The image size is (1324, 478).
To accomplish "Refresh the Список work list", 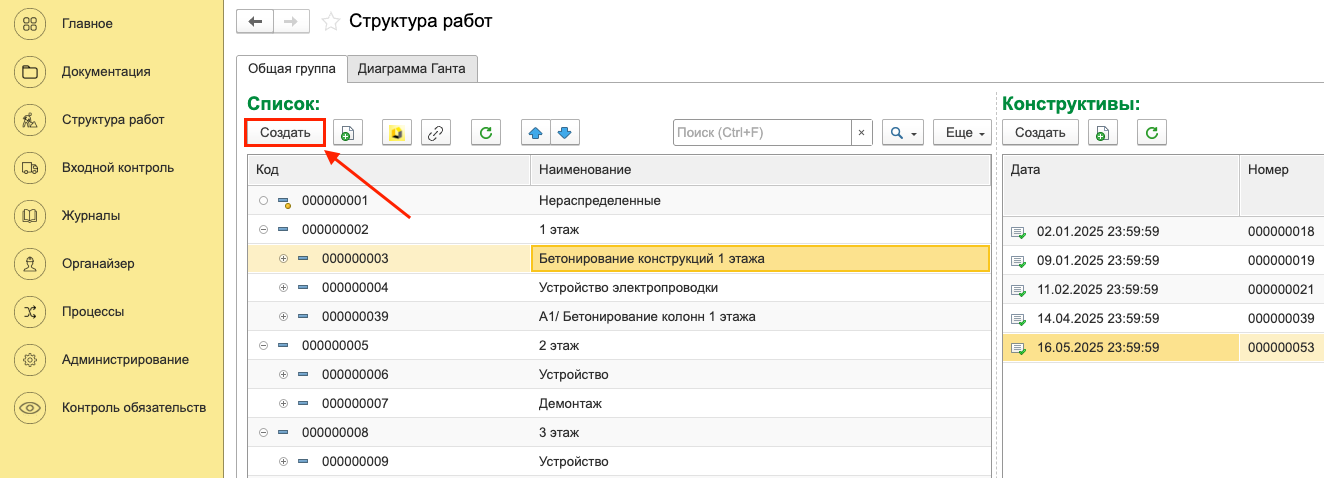I will [486, 133].
